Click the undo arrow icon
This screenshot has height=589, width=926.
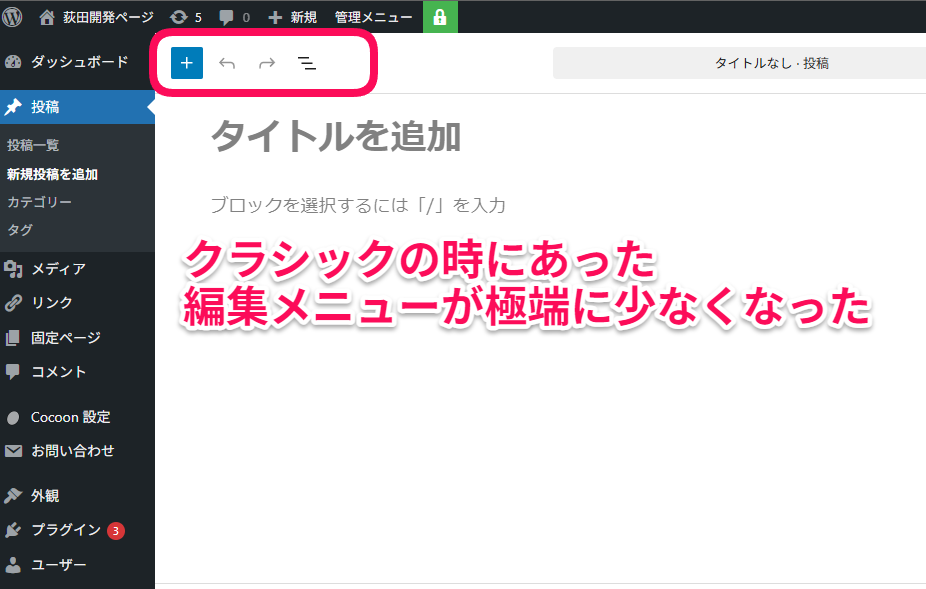tap(227, 63)
